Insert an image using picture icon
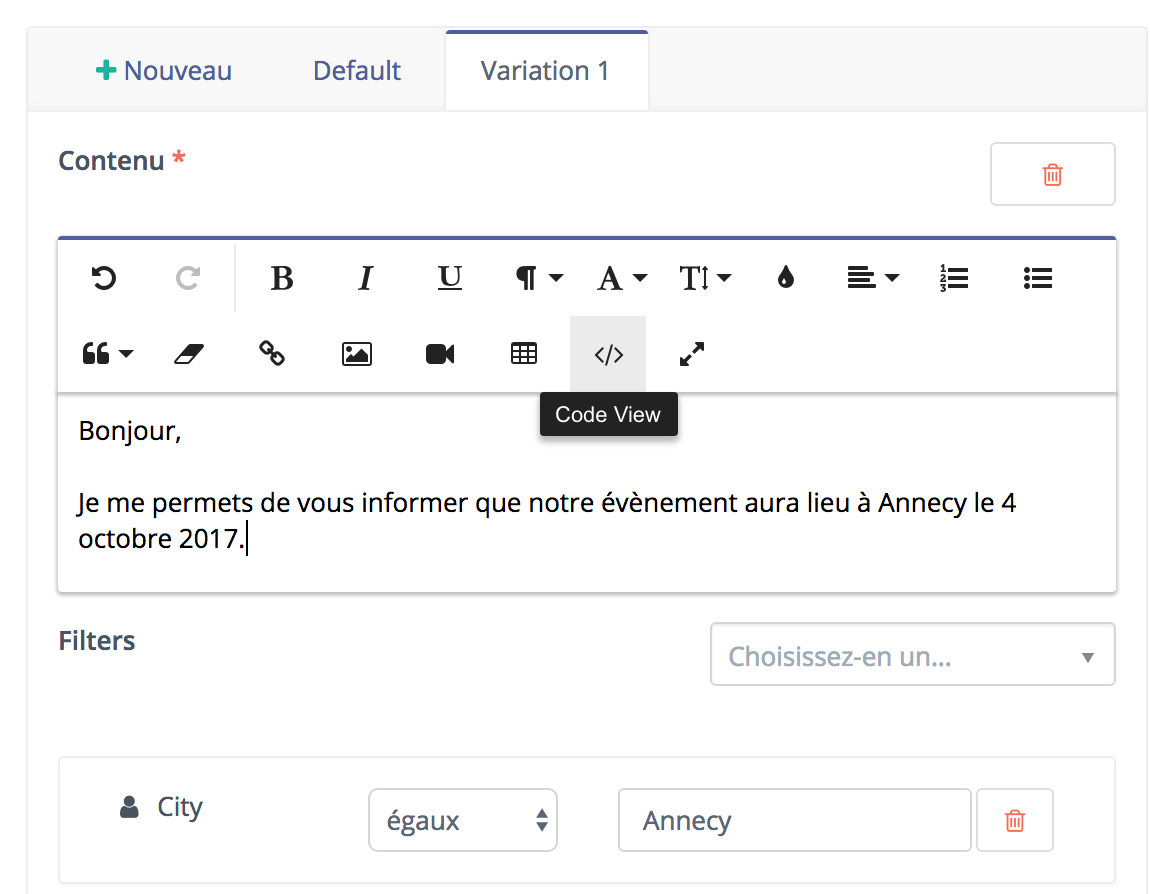This screenshot has height=894, width=1150. [x=356, y=354]
